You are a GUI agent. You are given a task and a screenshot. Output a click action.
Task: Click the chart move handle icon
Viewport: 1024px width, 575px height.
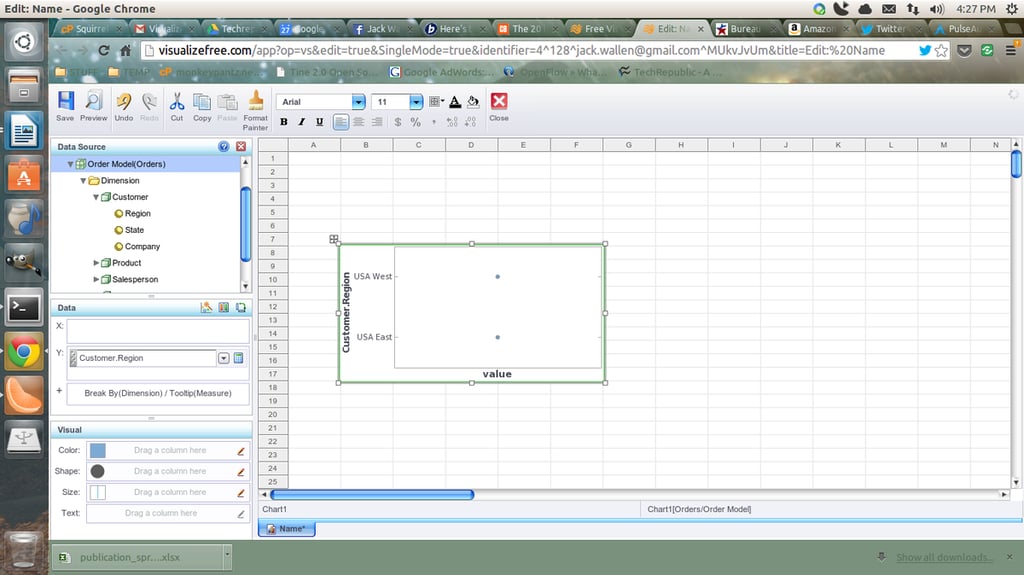click(334, 239)
